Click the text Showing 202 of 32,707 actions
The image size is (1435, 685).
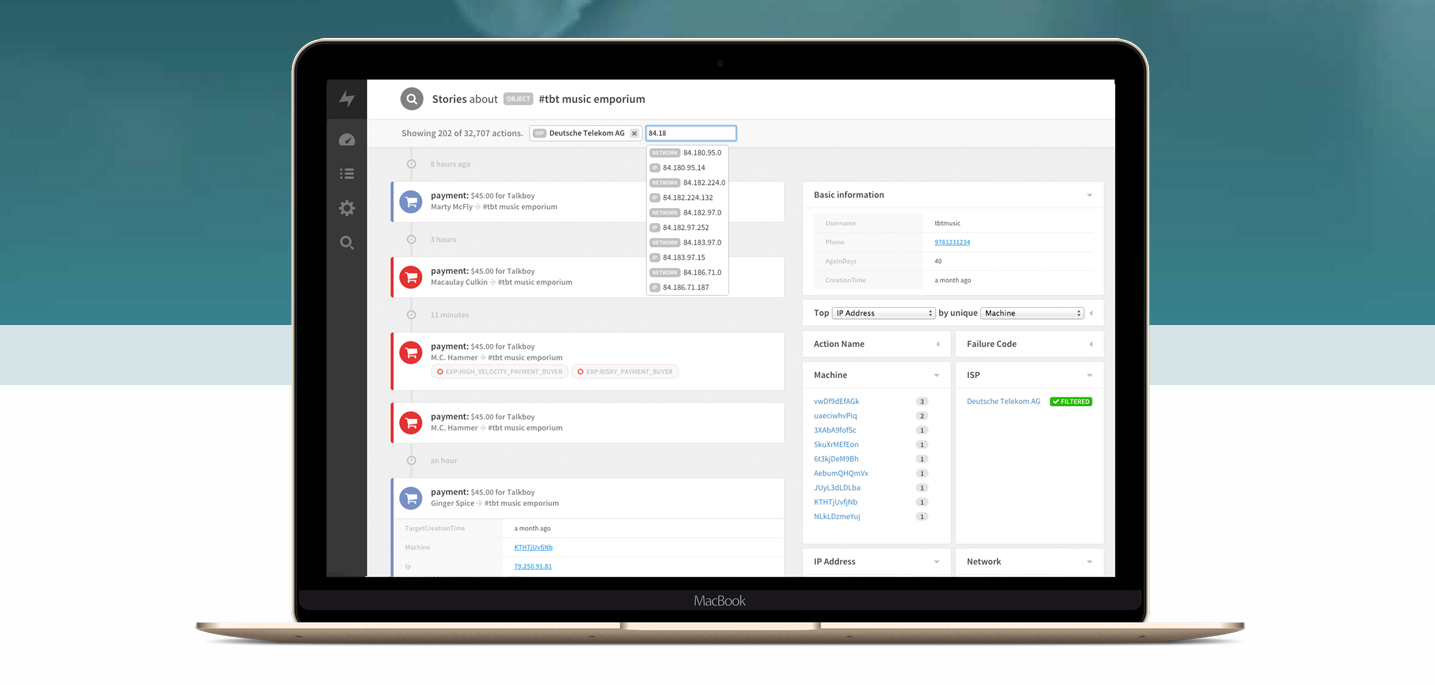[462, 133]
